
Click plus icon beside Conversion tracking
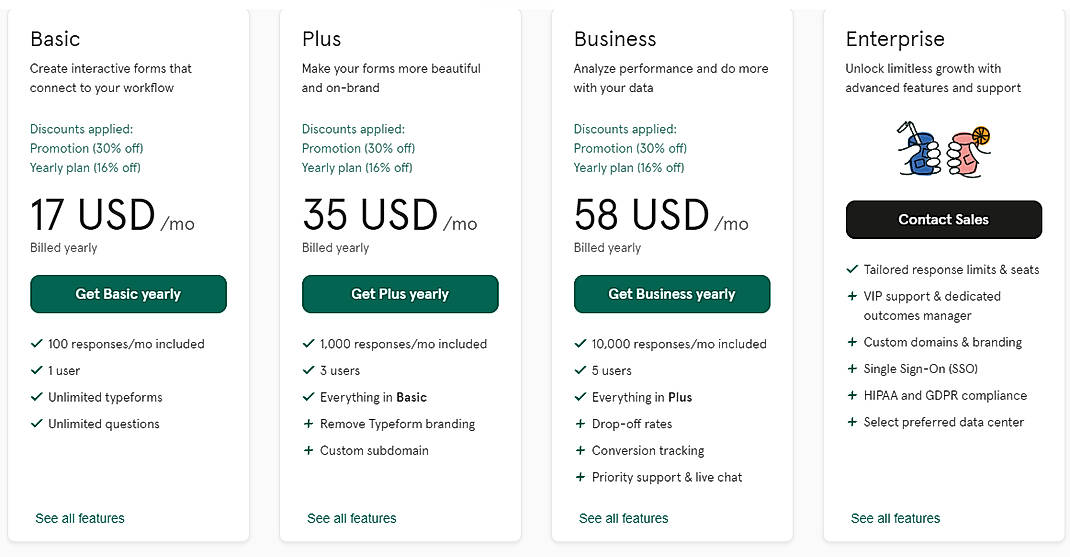(x=581, y=451)
